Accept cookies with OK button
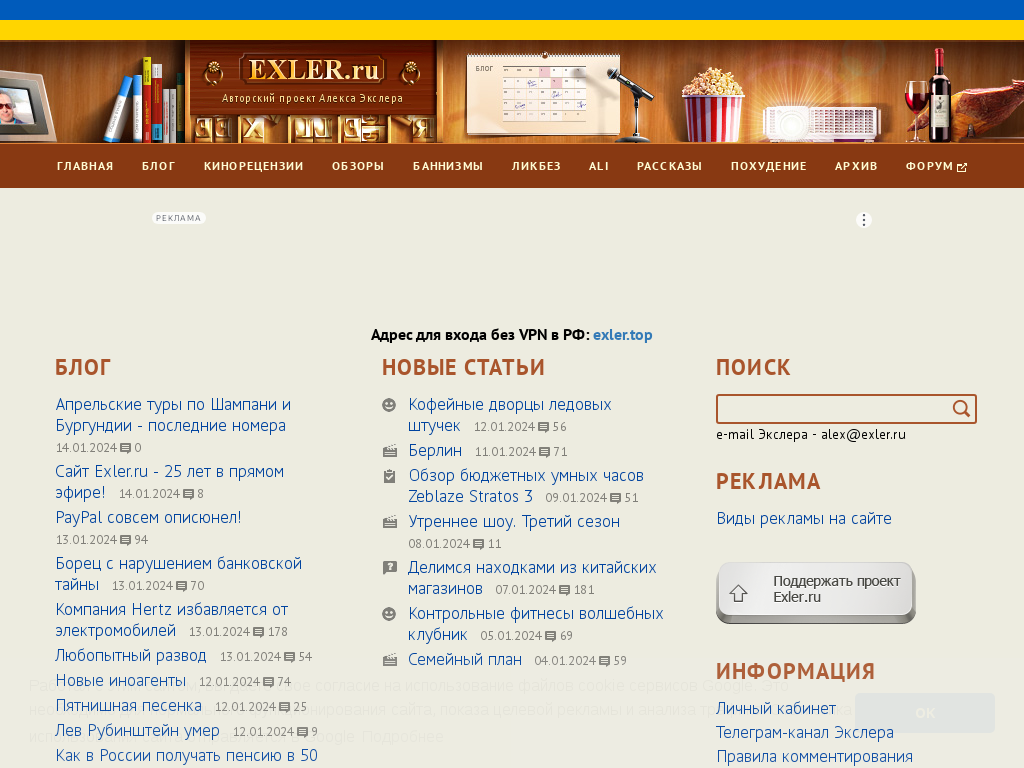This screenshot has height=768, width=1024. pos(925,713)
